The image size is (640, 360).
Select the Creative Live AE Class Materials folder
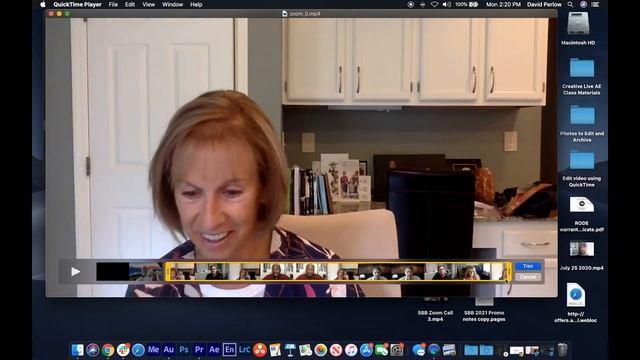tap(582, 67)
